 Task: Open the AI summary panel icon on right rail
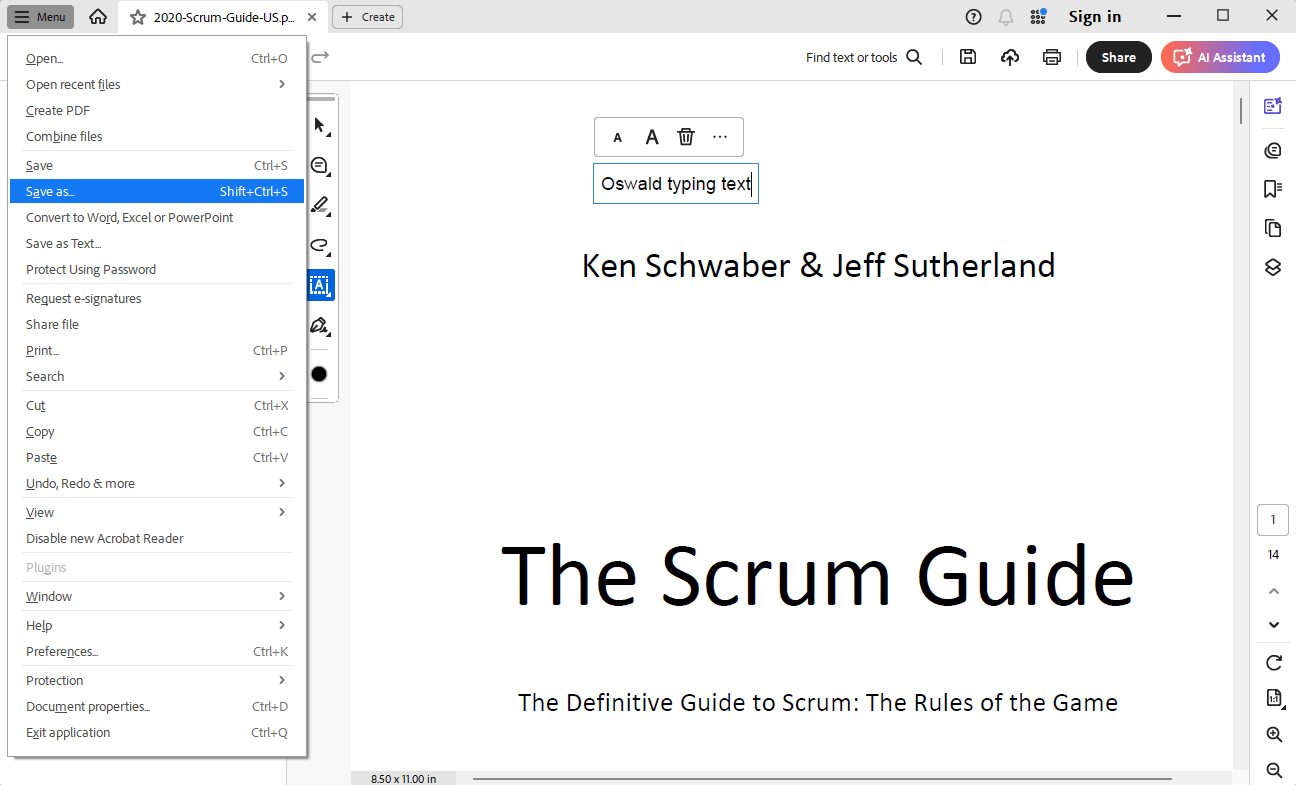coord(1273,106)
